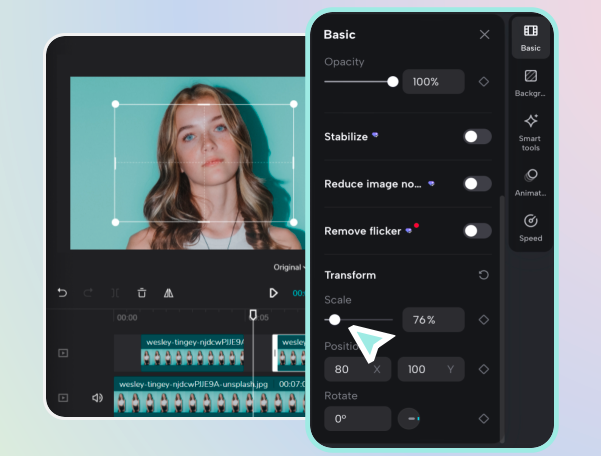Open the Animation tab in the sidebar
601x456 pixels.
click(530, 183)
